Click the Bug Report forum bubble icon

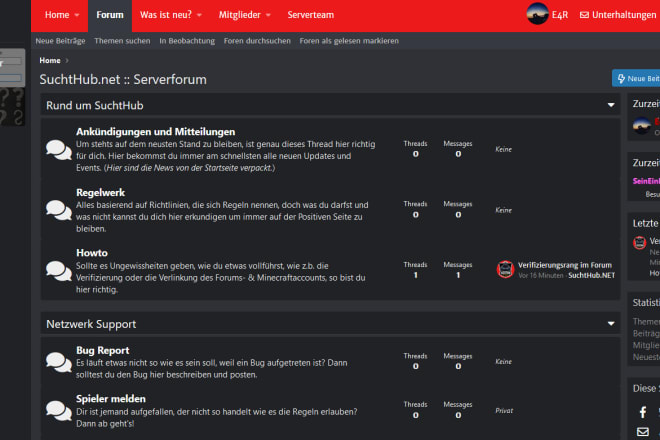(59, 362)
